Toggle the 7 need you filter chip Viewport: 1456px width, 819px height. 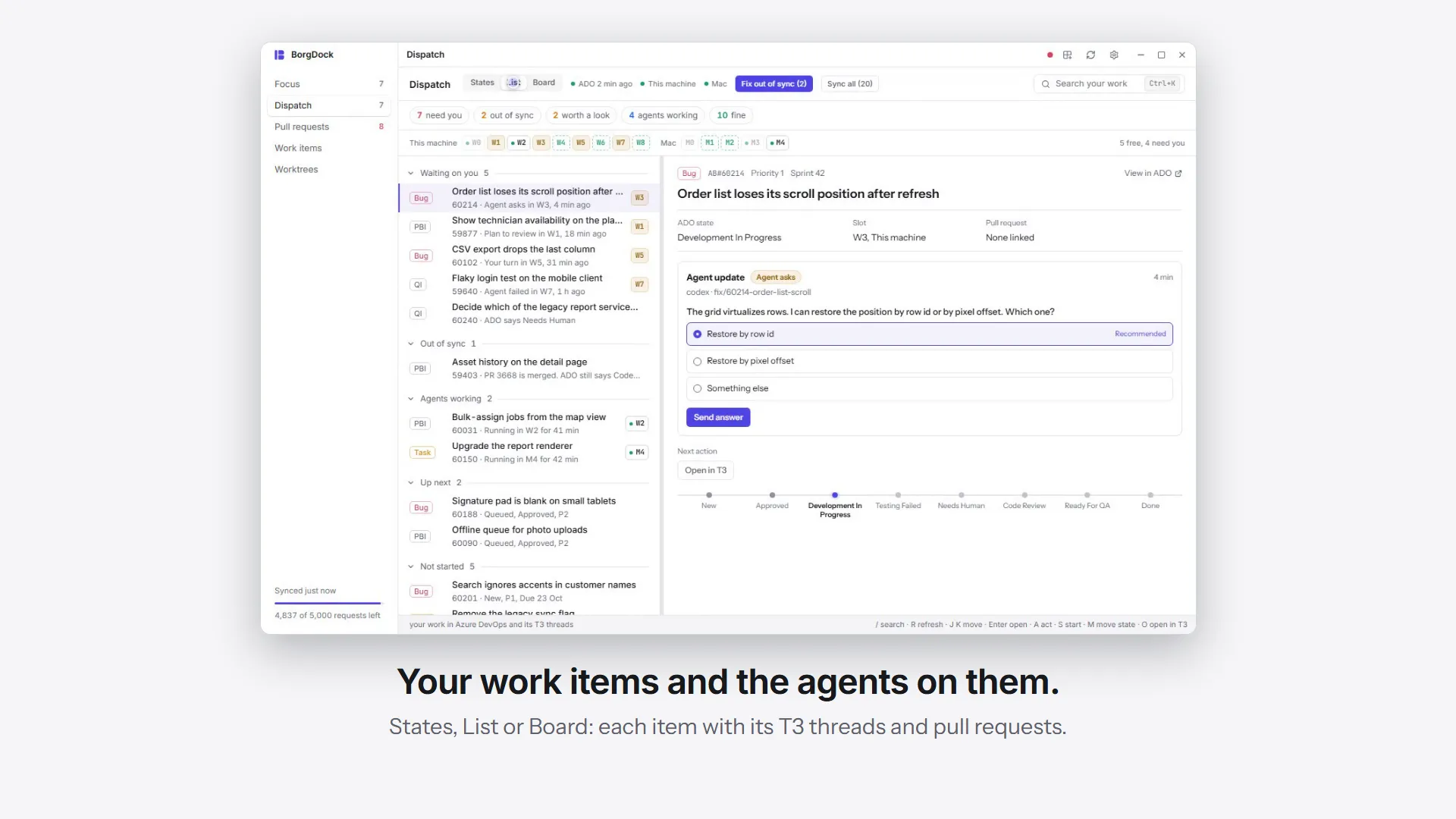[439, 115]
